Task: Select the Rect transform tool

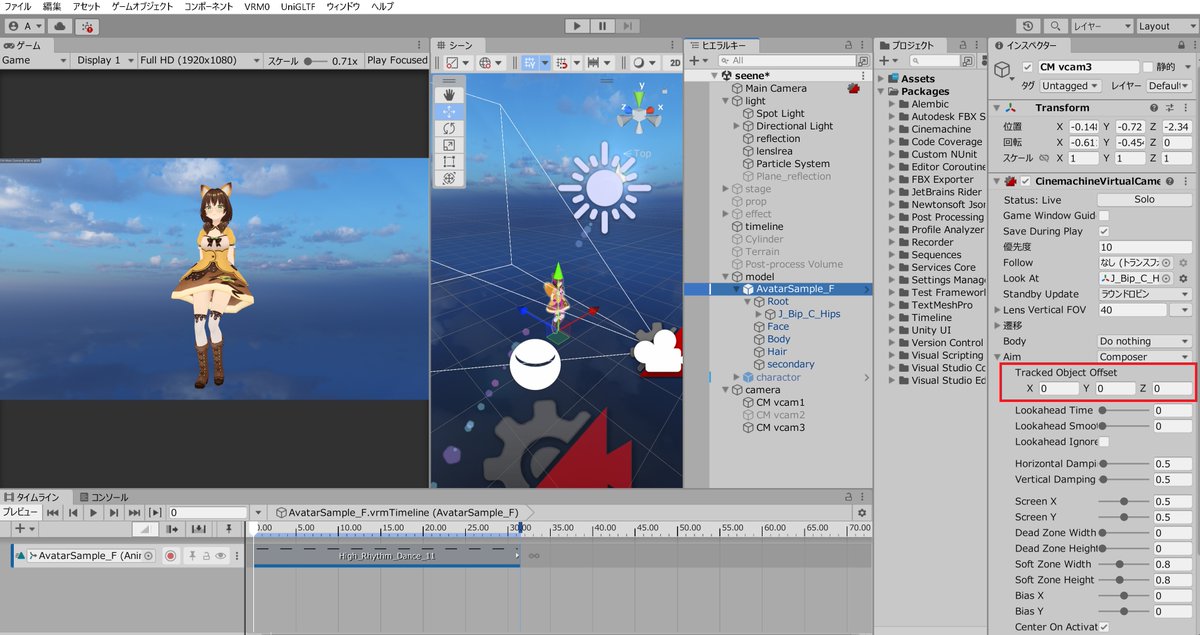Action: 449,161
